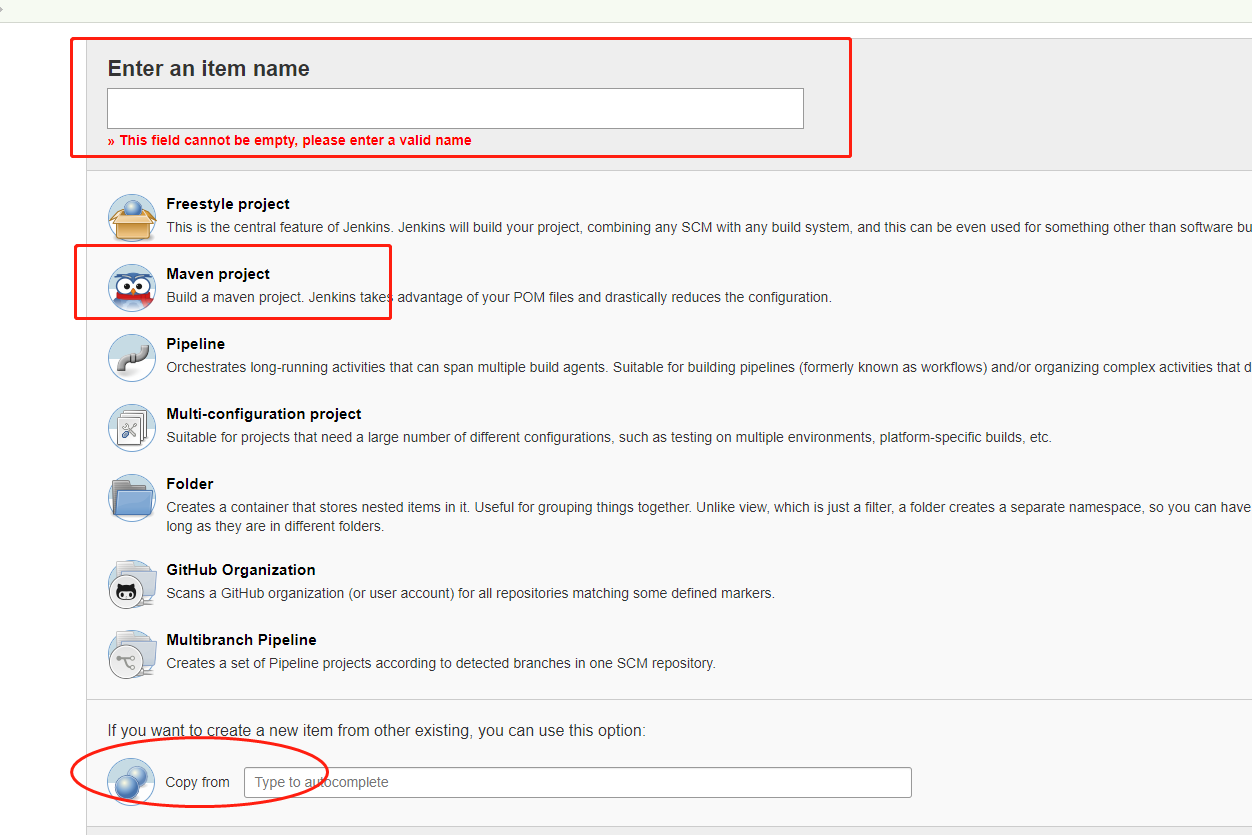Click the Multibranch Pipeline icon
The width and height of the screenshot is (1252, 835).
pyautogui.click(x=132, y=654)
